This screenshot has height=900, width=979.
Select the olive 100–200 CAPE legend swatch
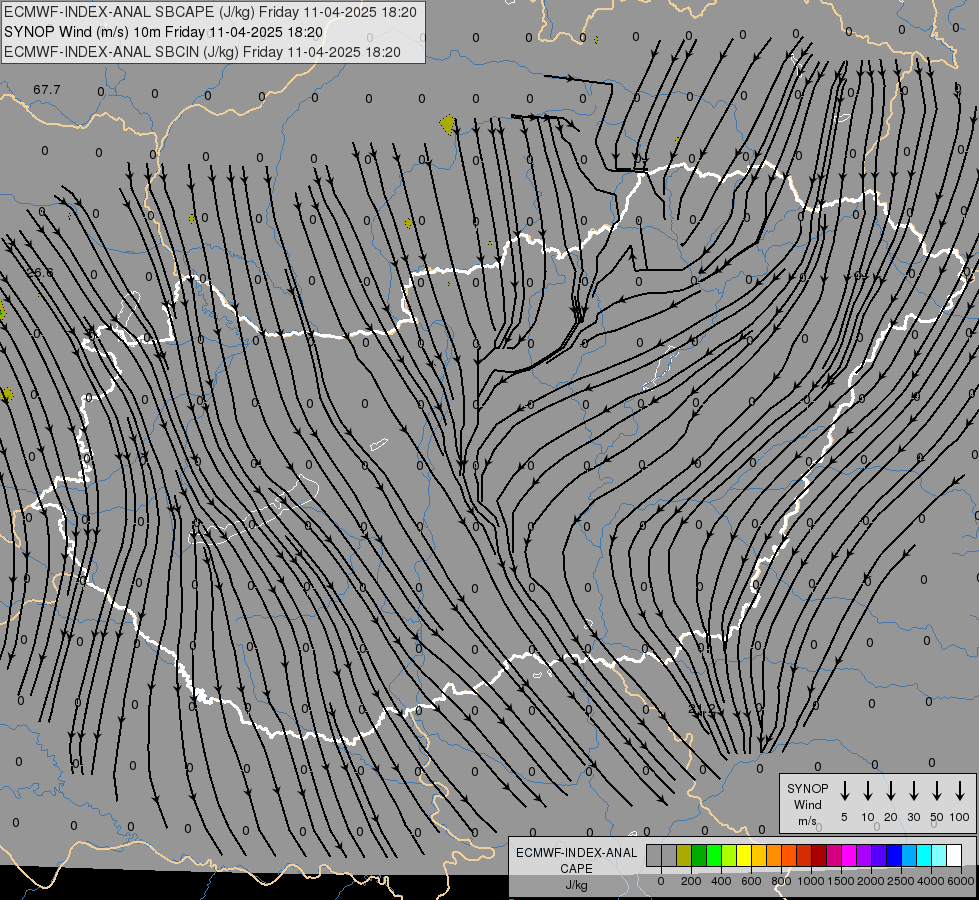(684, 855)
